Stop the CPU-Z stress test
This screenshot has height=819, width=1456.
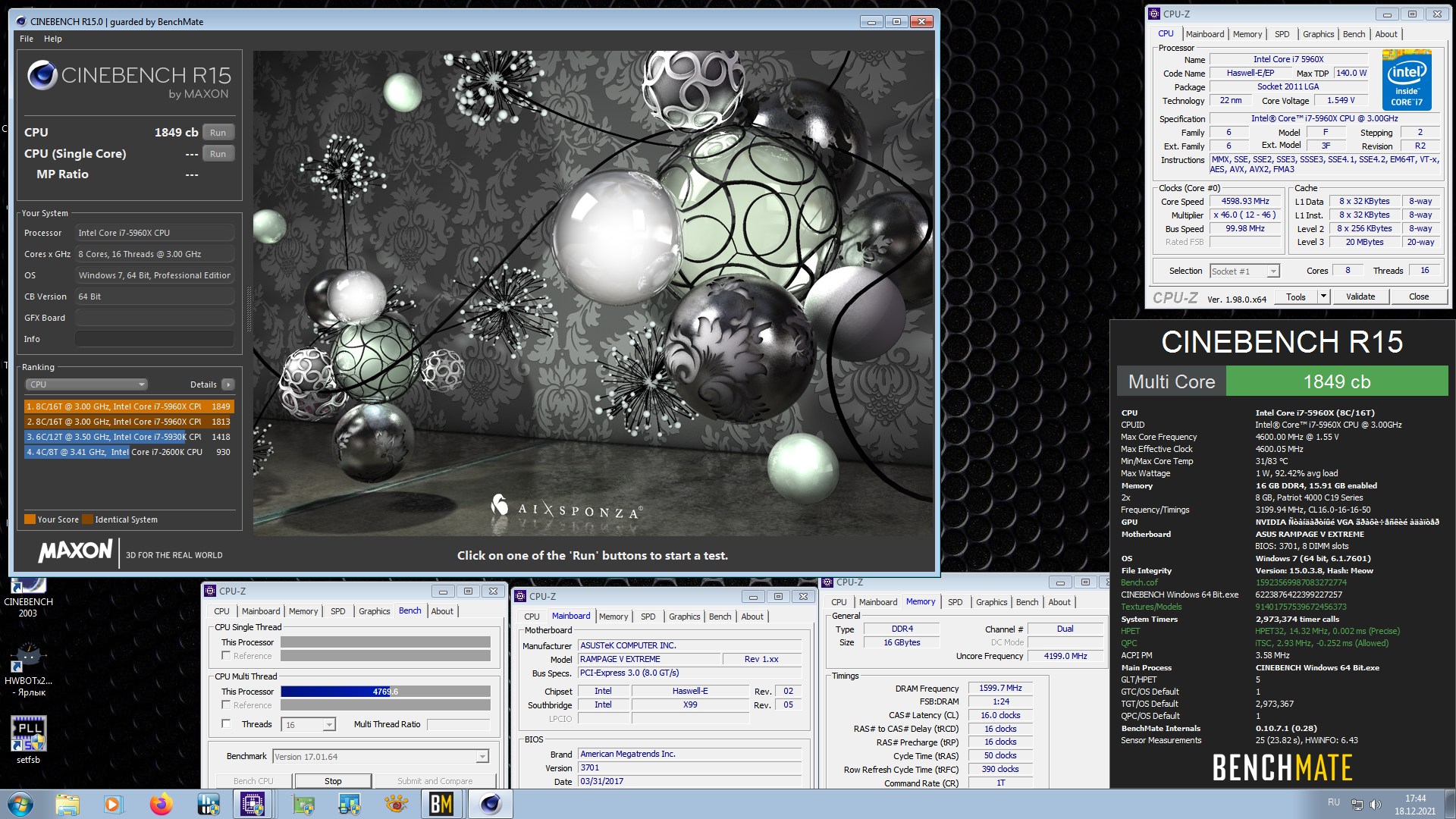coord(333,781)
